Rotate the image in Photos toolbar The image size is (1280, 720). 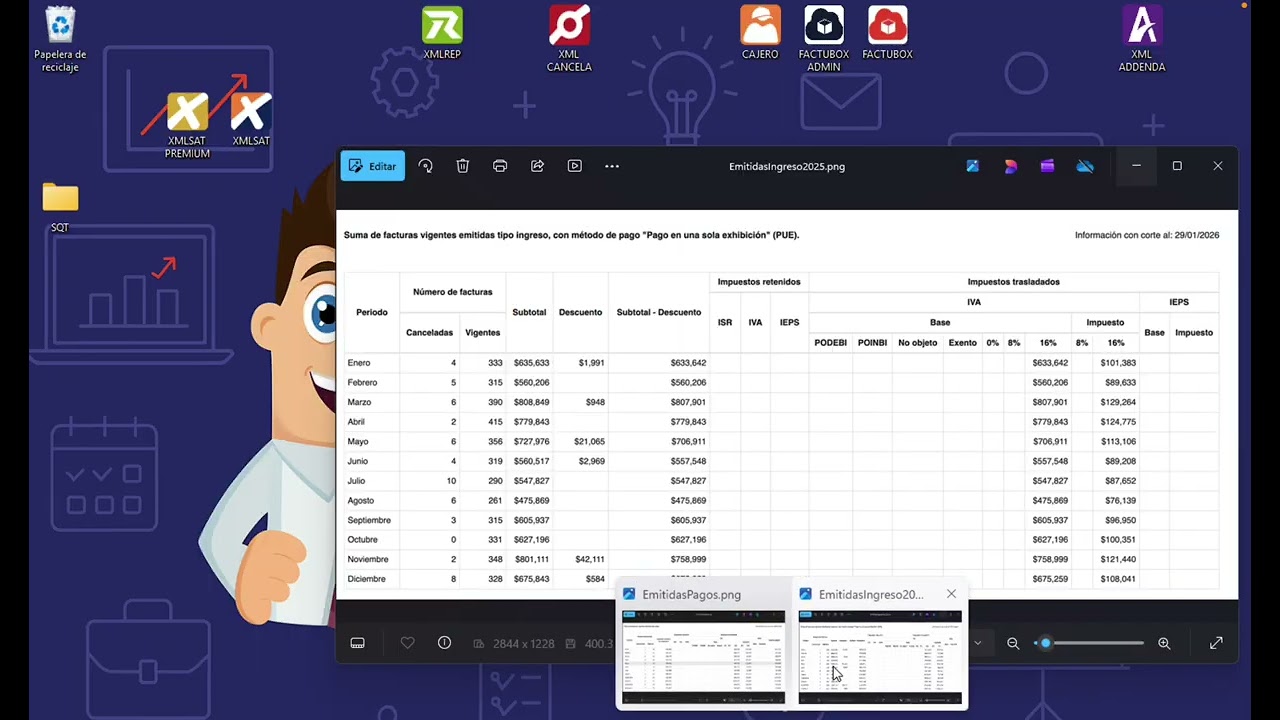coord(426,166)
